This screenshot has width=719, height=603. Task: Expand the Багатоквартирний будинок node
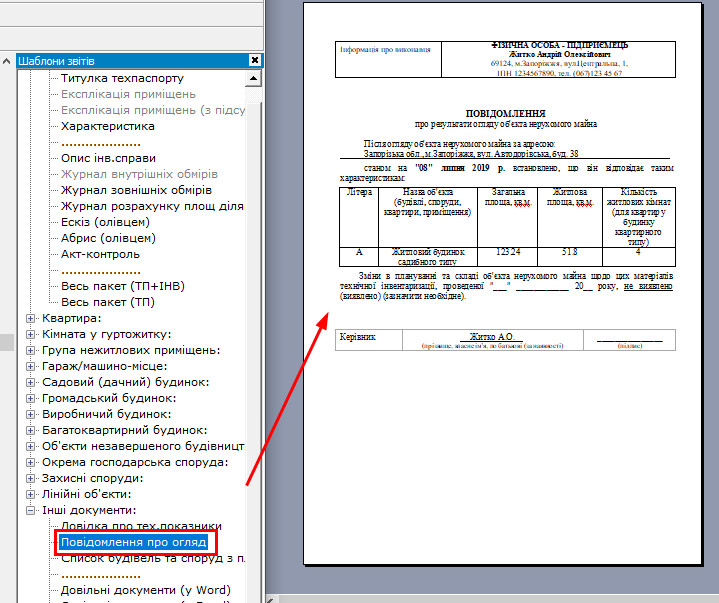pyautogui.click(x=30, y=430)
